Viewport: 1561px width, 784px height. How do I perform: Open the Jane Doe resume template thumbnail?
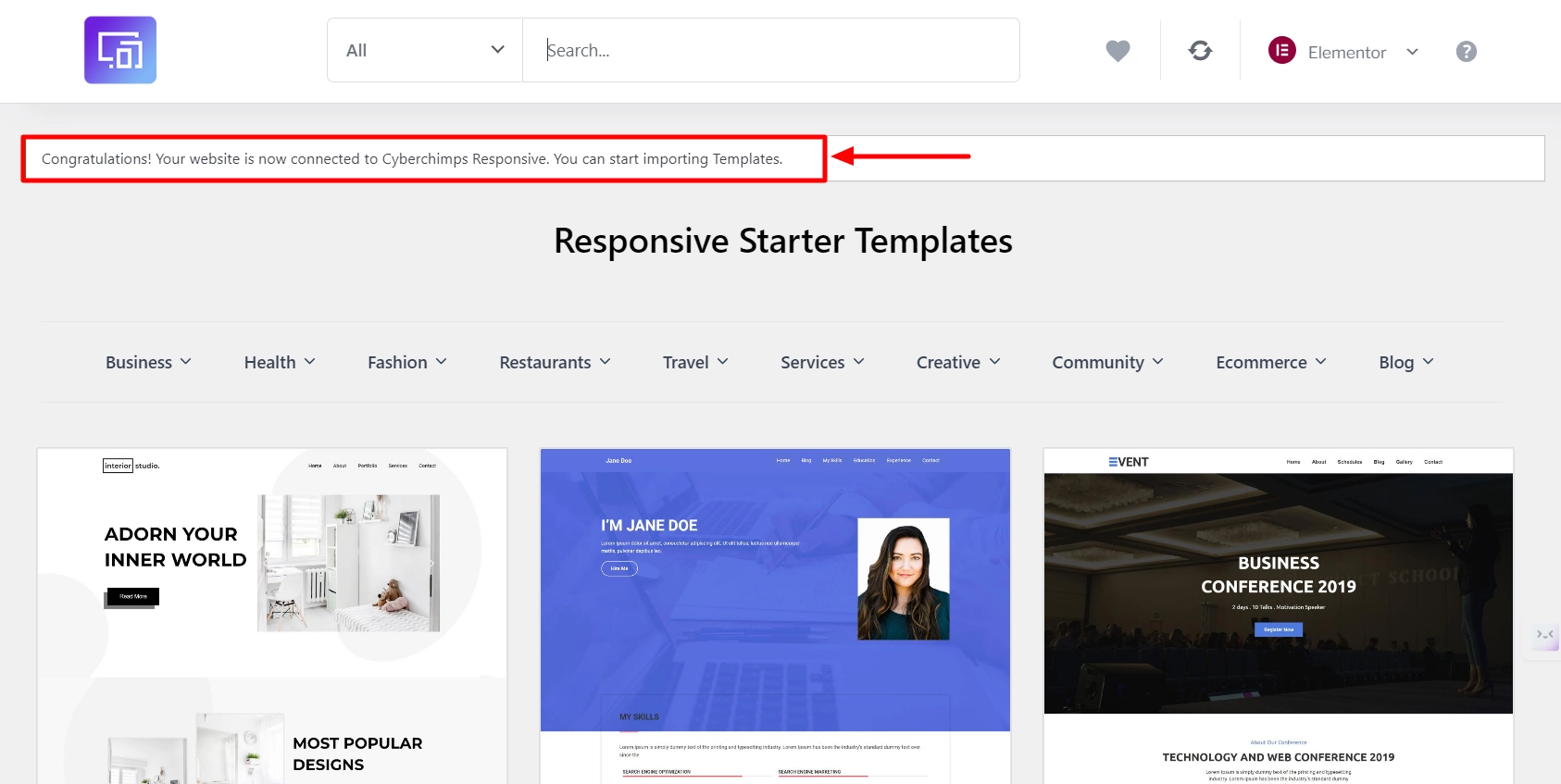click(x=775, y=616)
